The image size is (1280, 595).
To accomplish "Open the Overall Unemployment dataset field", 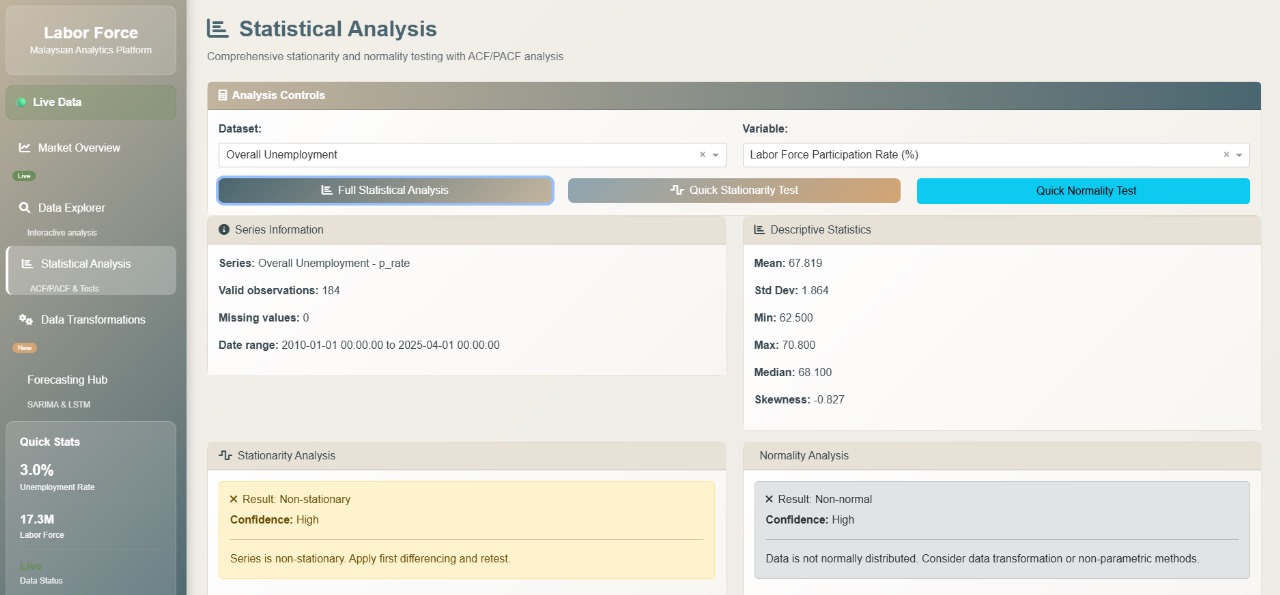I will [x=450, y=155].
